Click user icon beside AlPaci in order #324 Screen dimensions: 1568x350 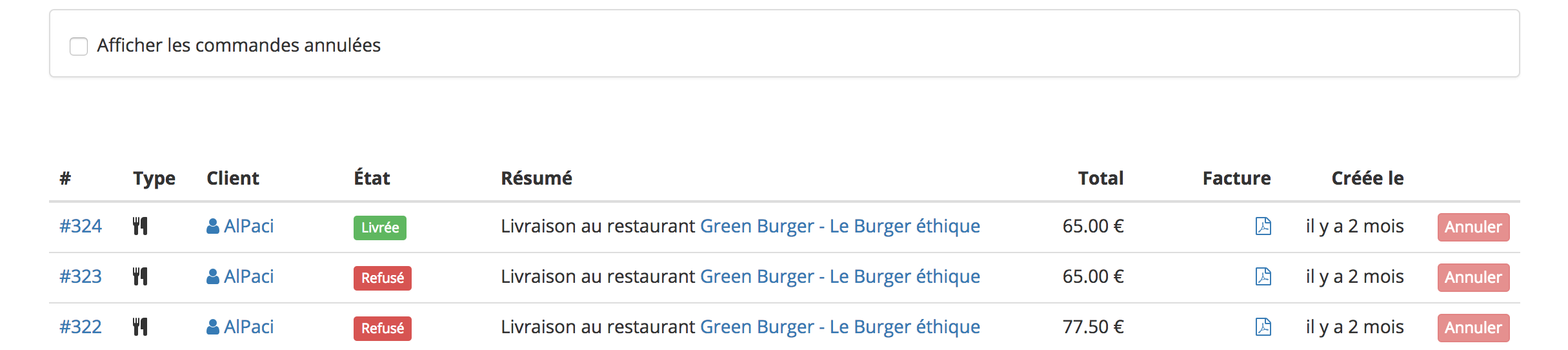(213, 226)
